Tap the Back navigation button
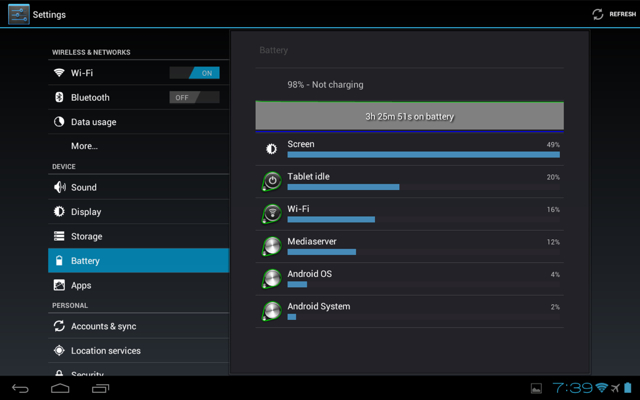The image size is (640, 400). point(20,388)
